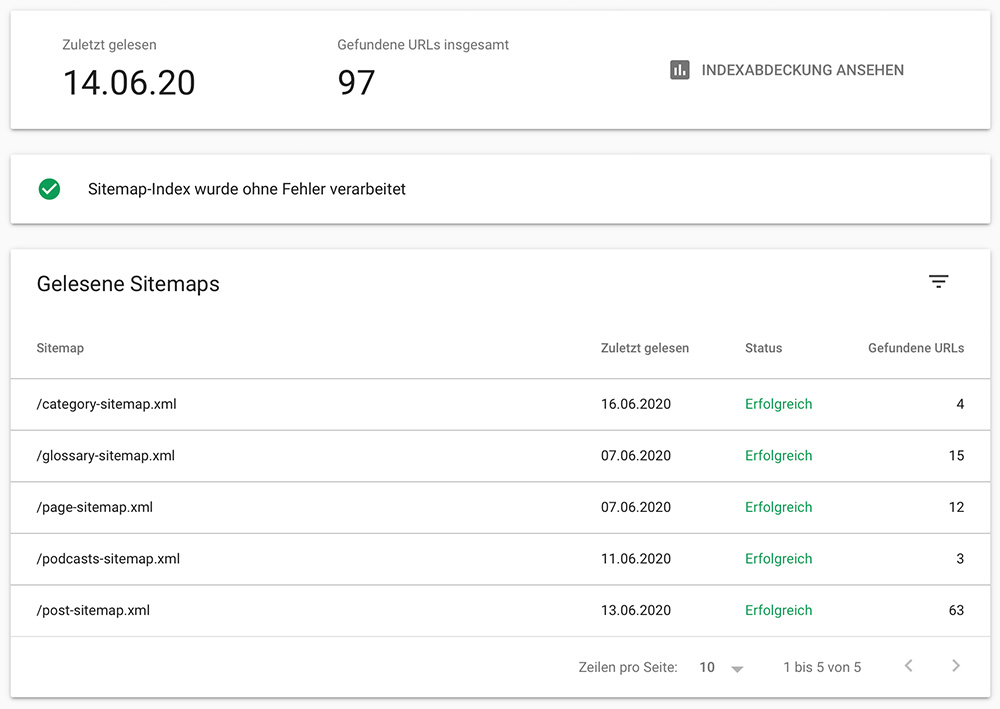
Task: Click the date 16.06.2020 in category row
Action: (x=635, y=404)
